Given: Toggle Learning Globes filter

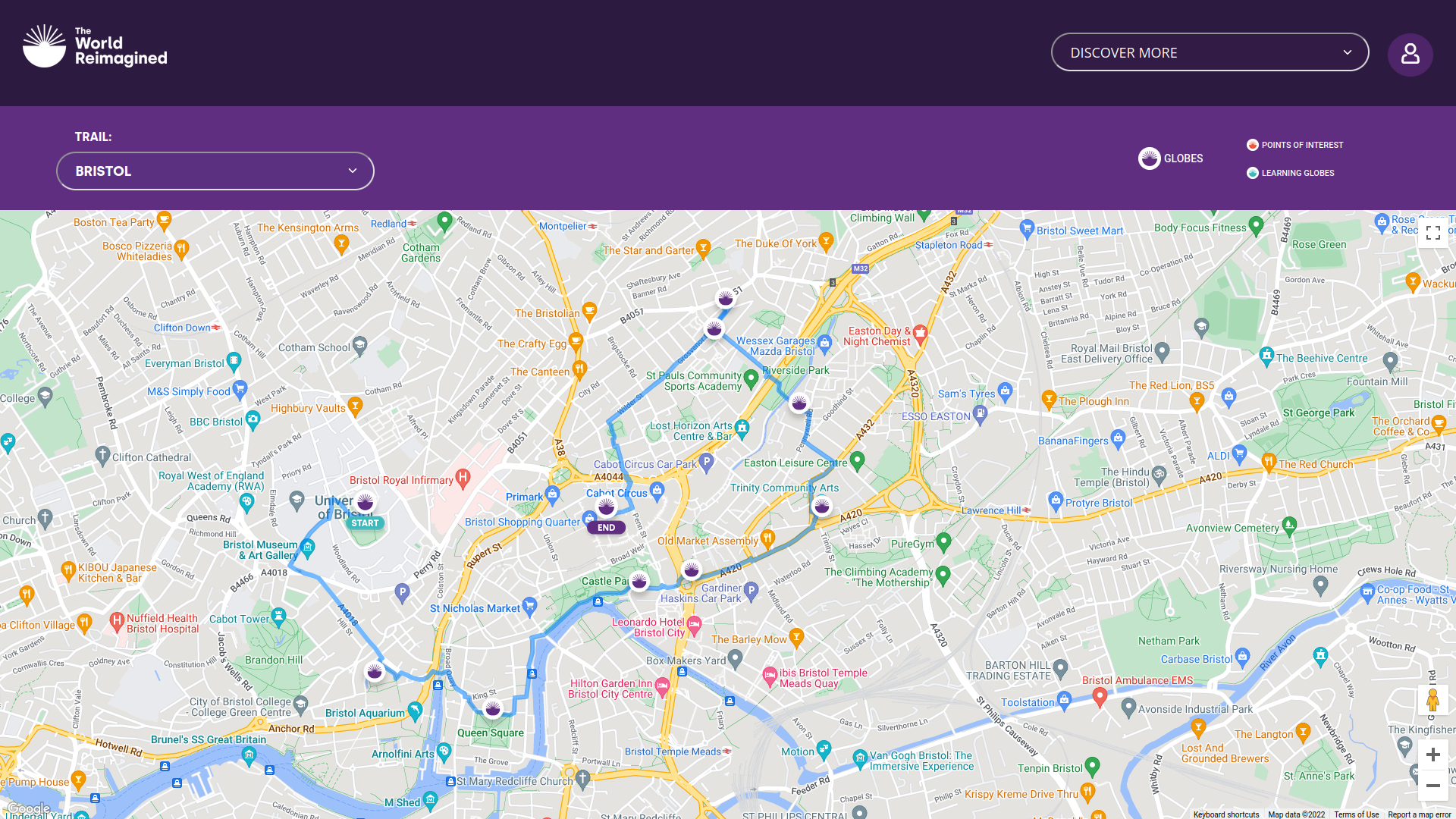Looking at the screenshot, I should [1290, 173].
